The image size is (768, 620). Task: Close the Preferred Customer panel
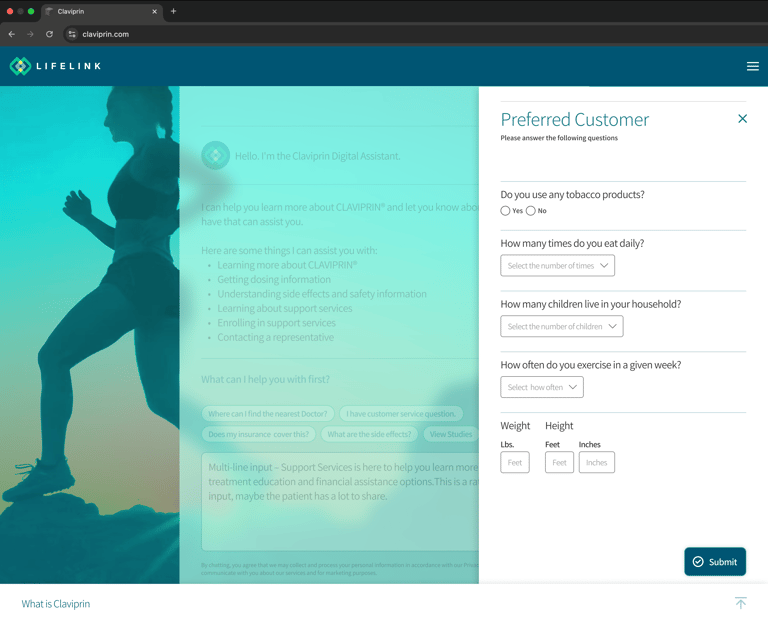pos(742,119)
